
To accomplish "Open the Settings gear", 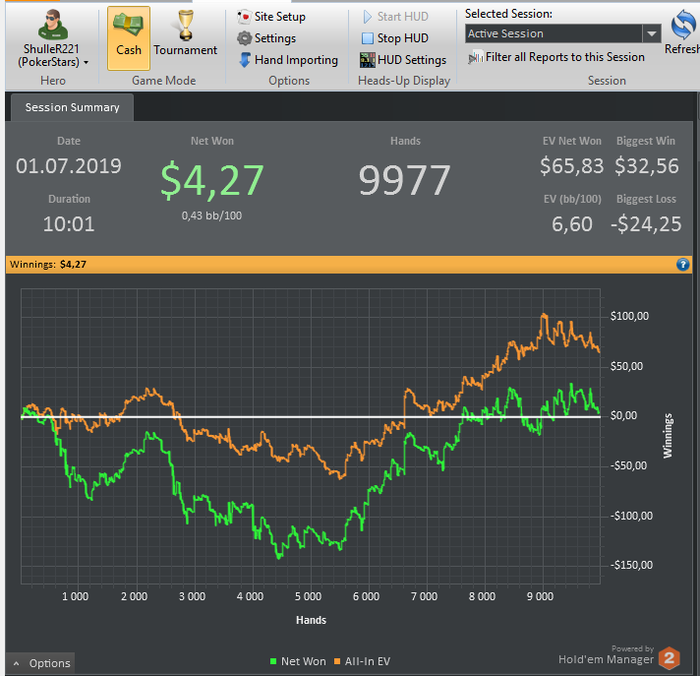I will tap(244, 38).
